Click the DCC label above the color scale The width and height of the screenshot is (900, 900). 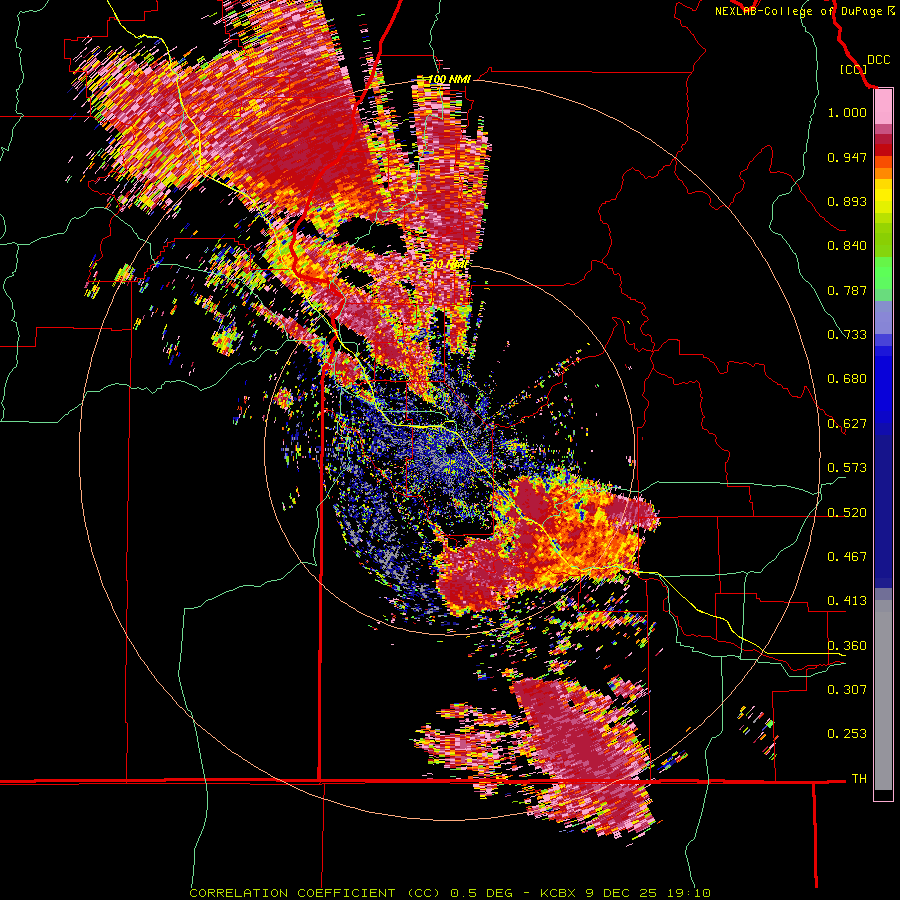click(878, 60)
